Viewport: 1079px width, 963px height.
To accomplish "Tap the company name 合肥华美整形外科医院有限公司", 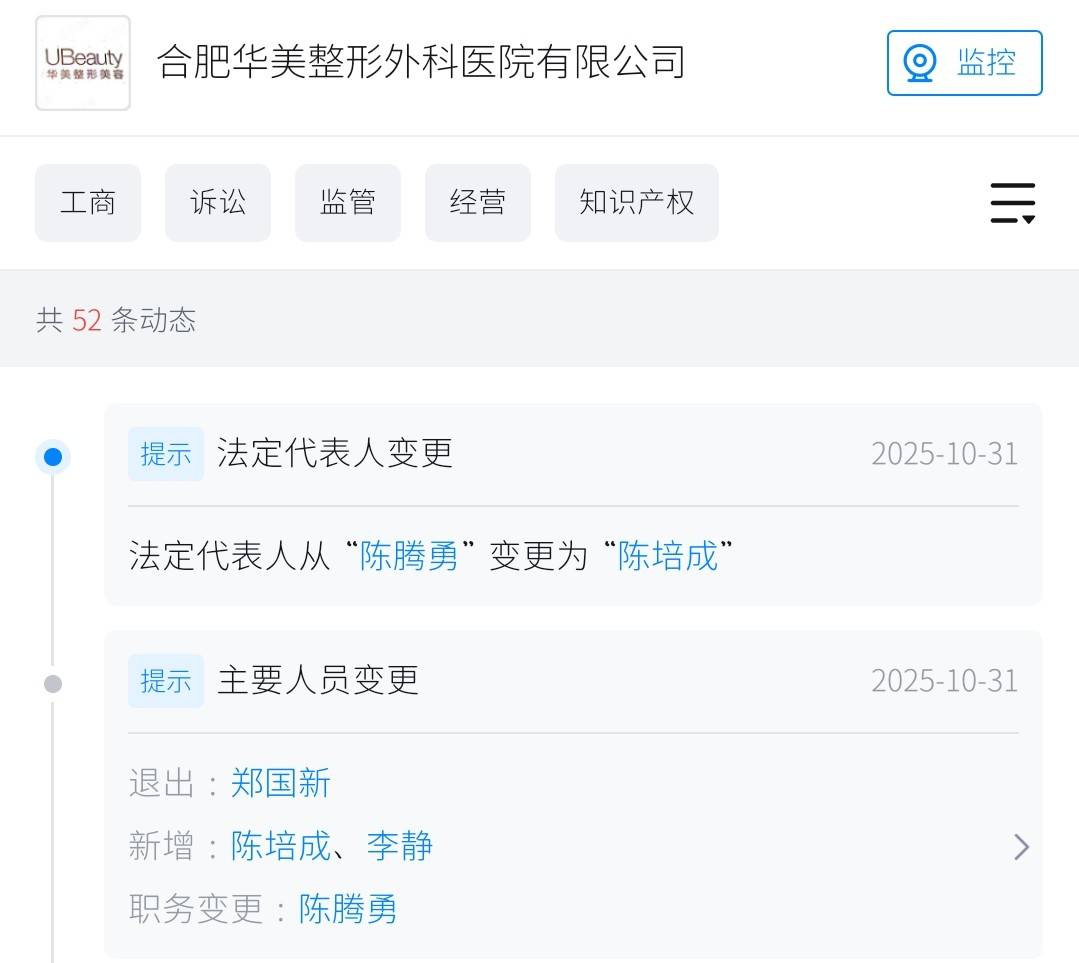I will [421, 62].
